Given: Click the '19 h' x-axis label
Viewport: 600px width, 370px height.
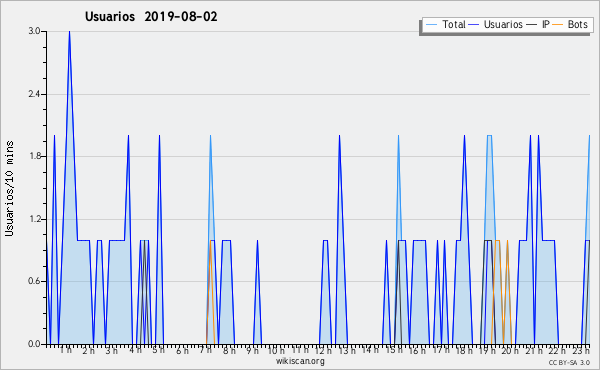Looking at the screenshot, I should (x=488, y=351).
